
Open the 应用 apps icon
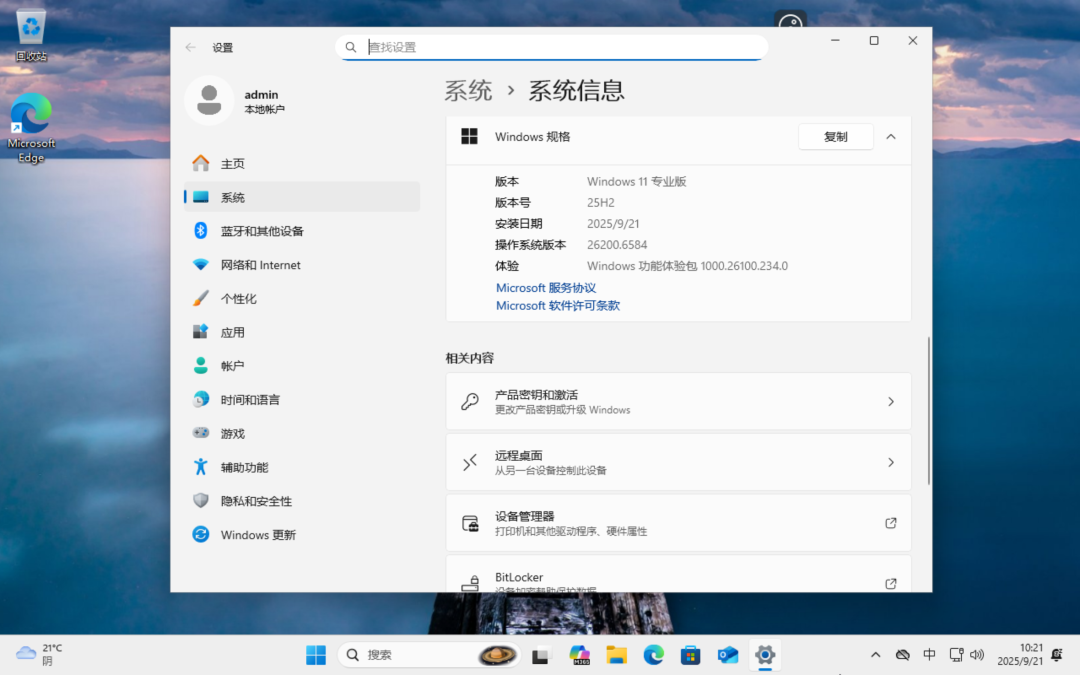[200, 332]
